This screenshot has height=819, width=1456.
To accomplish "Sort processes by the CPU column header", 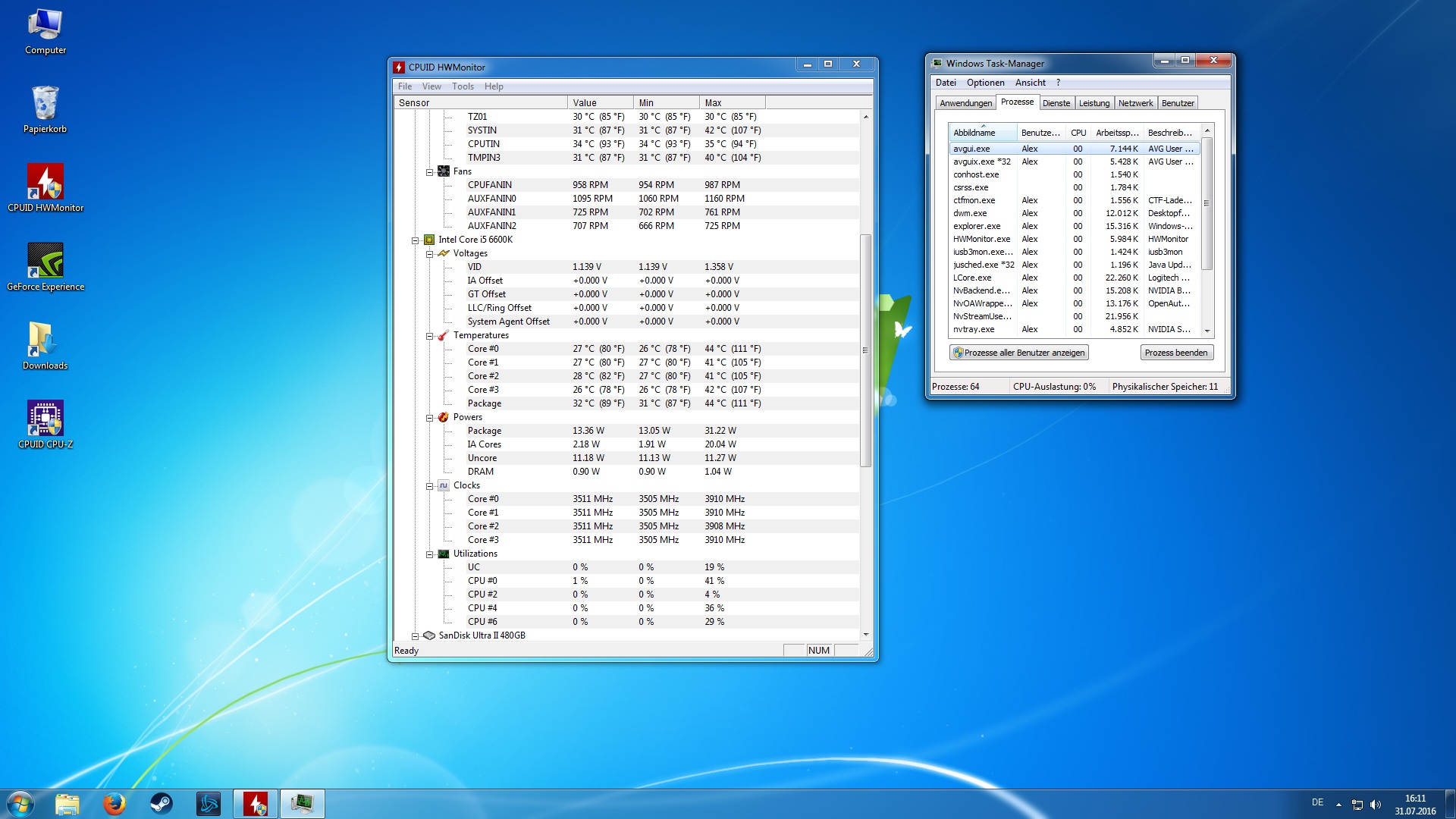I will pyautogui.click(x=1078, y=133).
